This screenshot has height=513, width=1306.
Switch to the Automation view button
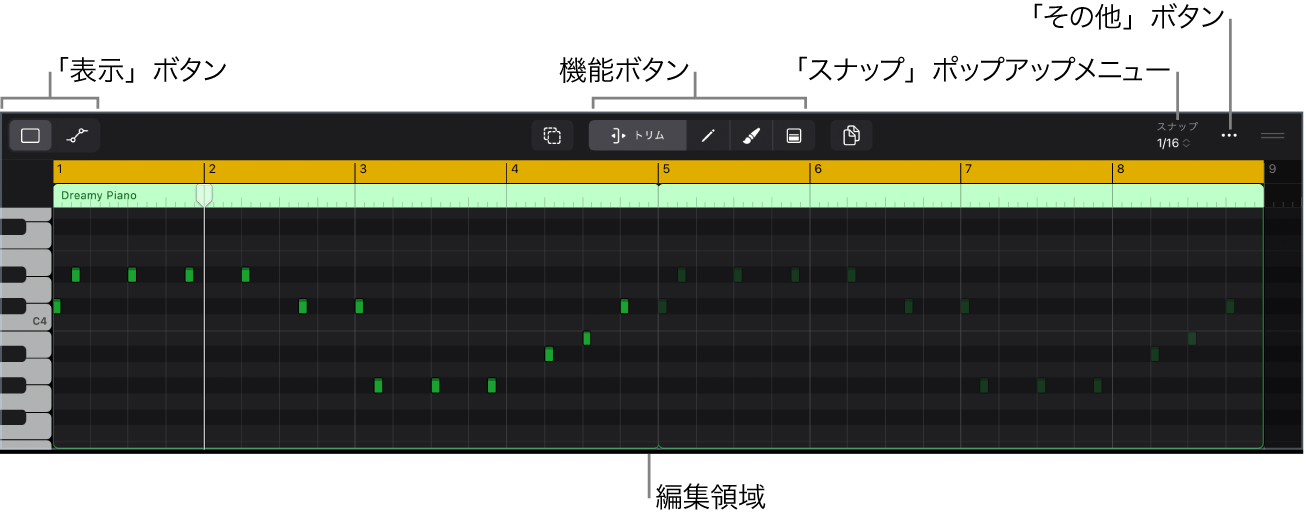click(x=76, y=136)
